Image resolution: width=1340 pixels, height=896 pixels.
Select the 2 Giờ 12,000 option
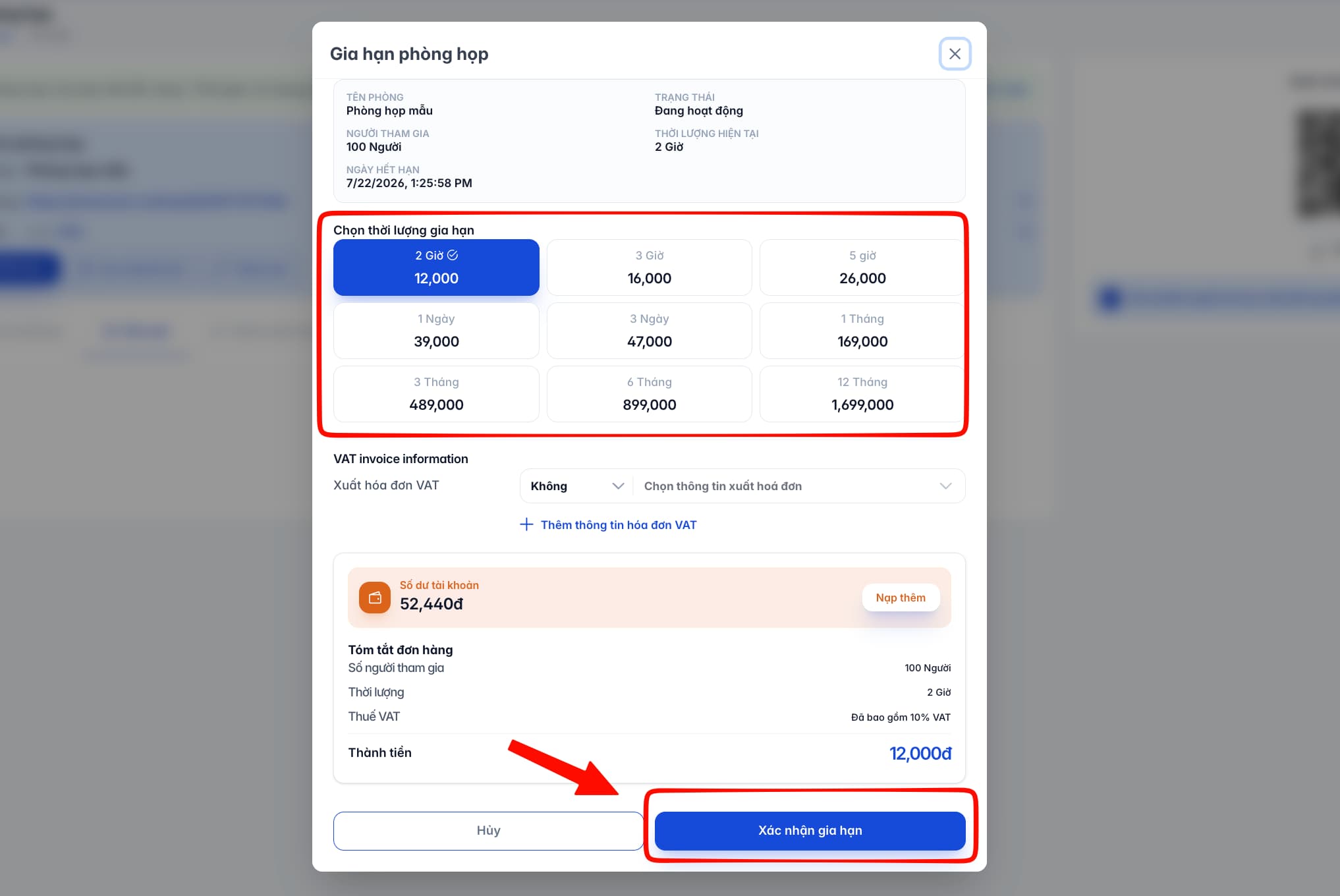click(436, 267)
